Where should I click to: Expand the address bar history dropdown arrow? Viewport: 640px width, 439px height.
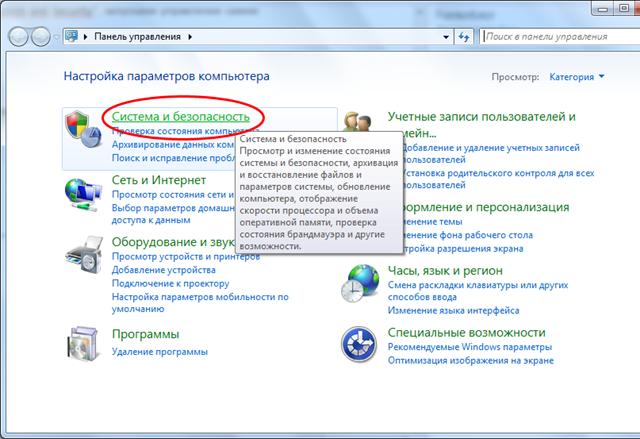446,37
